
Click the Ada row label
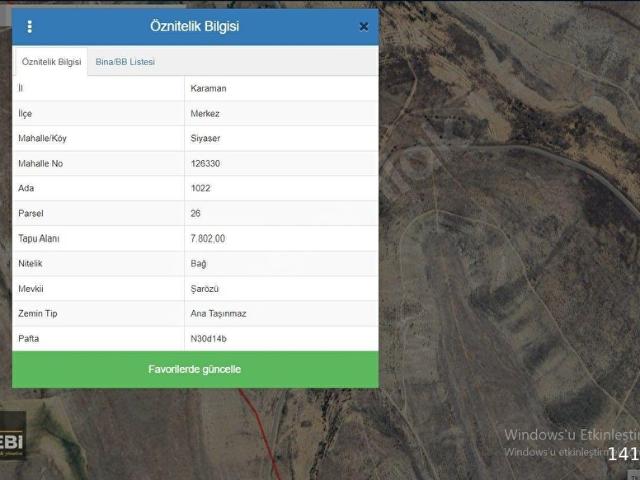26,189
